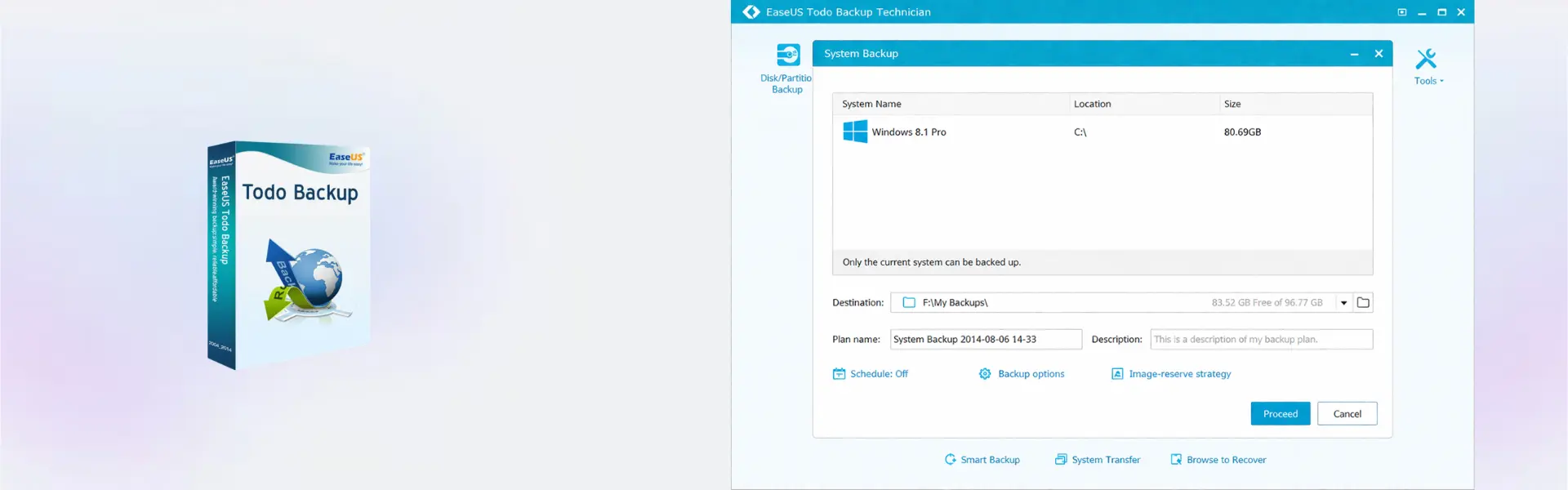Click the Description input field
1568x490 pixels.
click(x=1262, y=339)
